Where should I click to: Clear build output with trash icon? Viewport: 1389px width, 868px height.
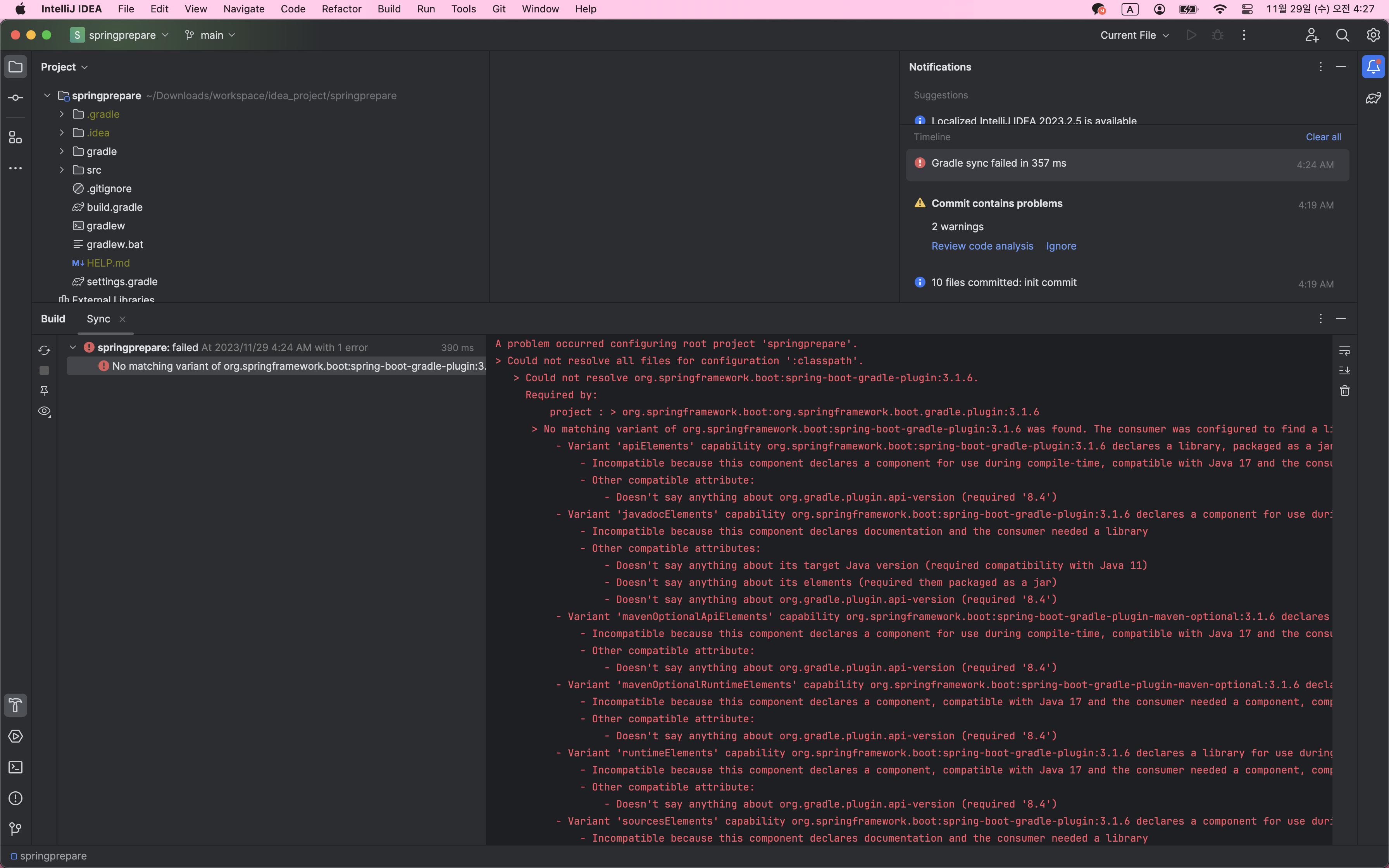tap(1345, 391)
